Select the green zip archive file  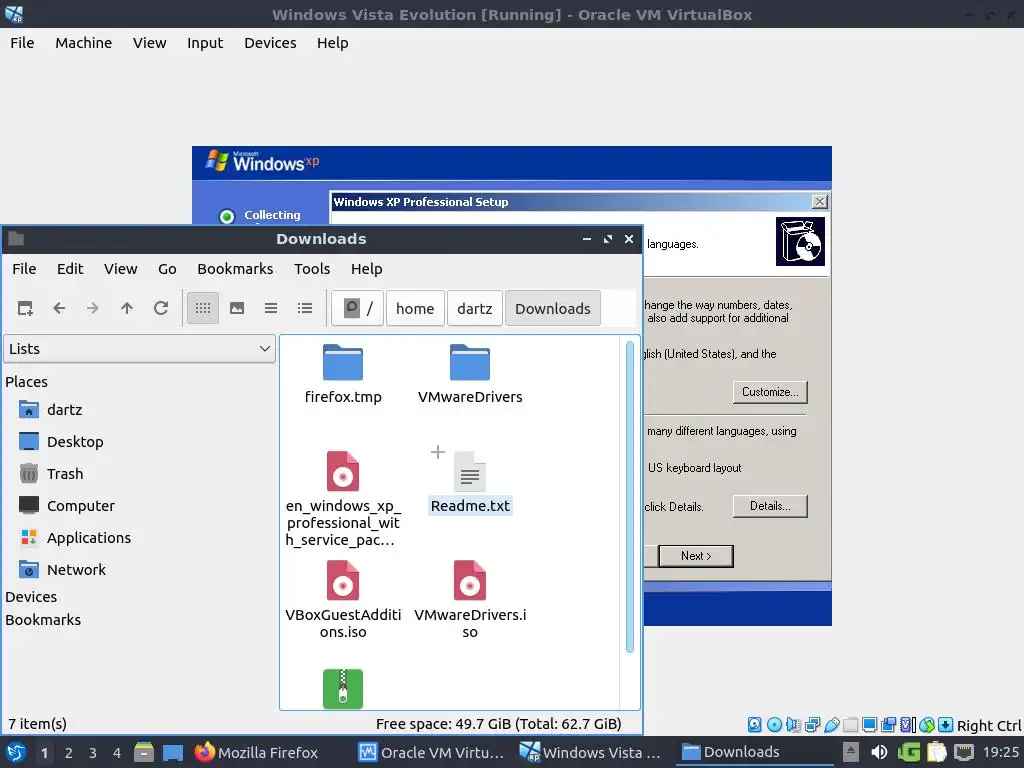tap(343, 688)
